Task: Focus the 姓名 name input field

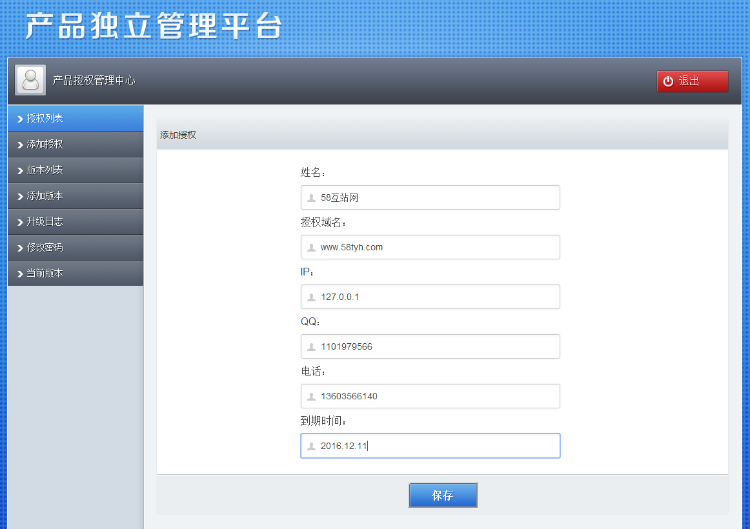Action: [x=430, y=198]
